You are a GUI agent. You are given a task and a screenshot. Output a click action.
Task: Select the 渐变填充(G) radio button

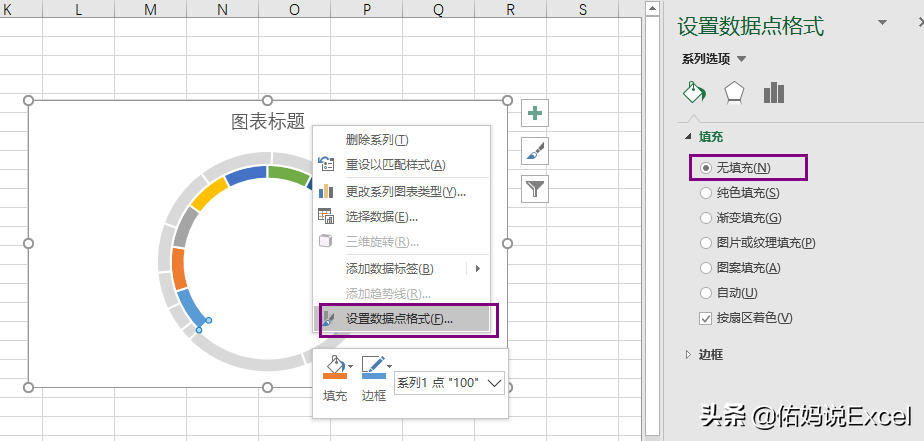(705, 218)
